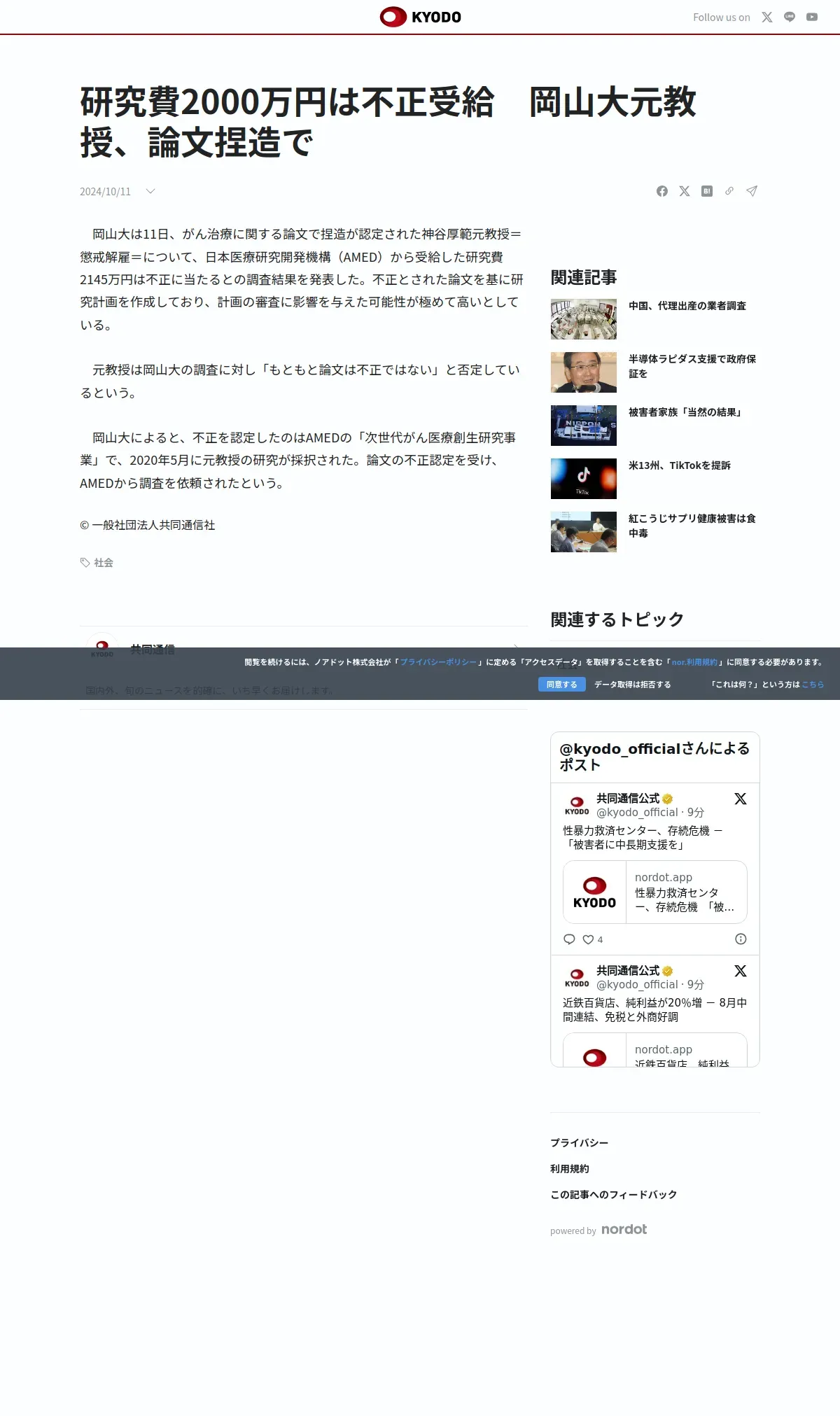Open thumbnail for 中国、代理出産の業者調査

(584, 319)
